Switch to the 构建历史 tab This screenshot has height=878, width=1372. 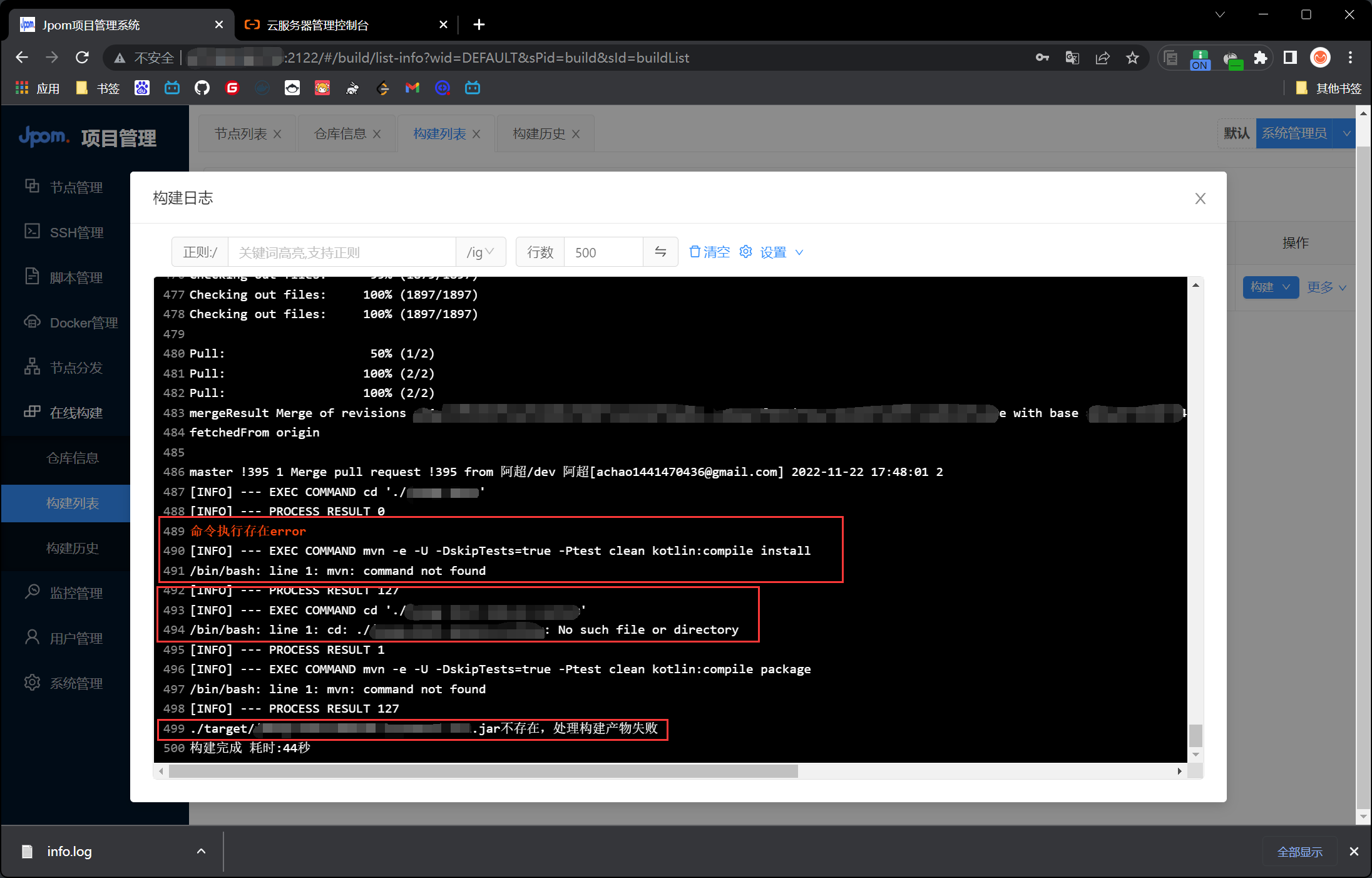coord(539,133)
